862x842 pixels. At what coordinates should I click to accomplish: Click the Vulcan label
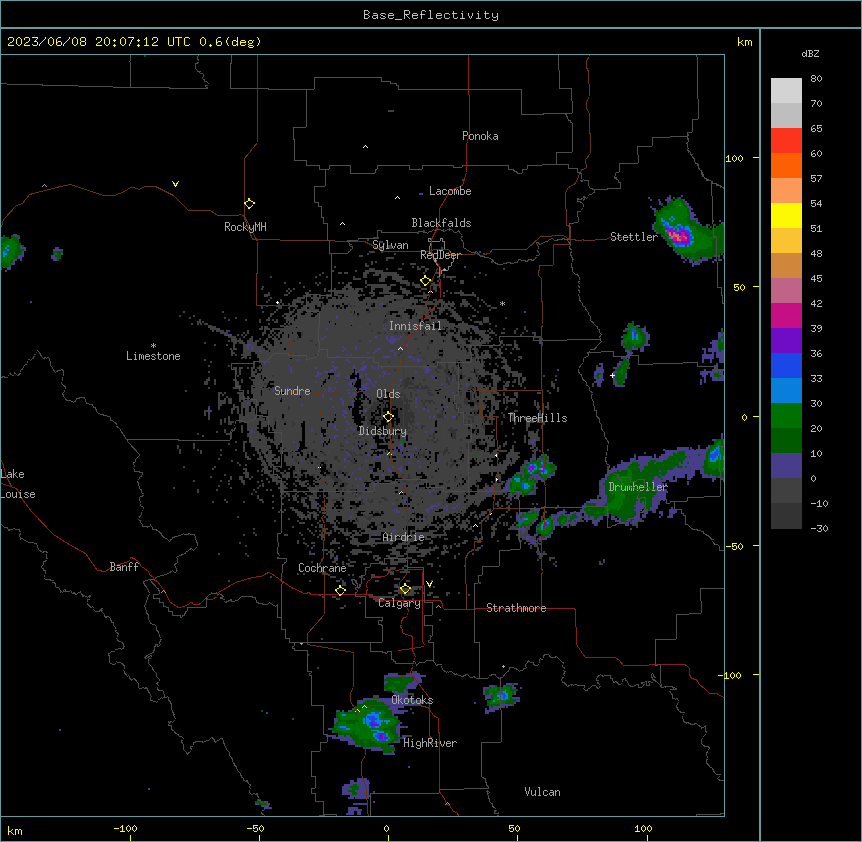point(542,792)
